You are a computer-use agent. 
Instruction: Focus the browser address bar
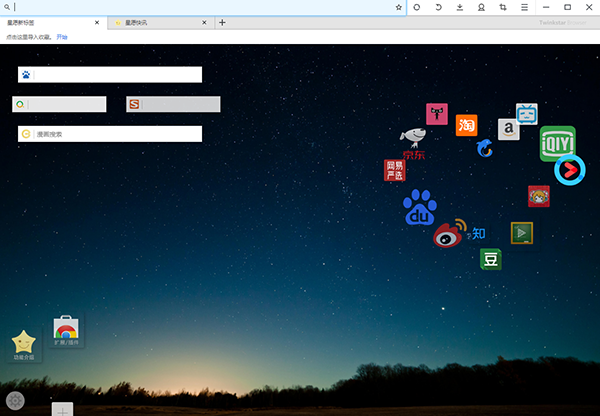[203, 7]
